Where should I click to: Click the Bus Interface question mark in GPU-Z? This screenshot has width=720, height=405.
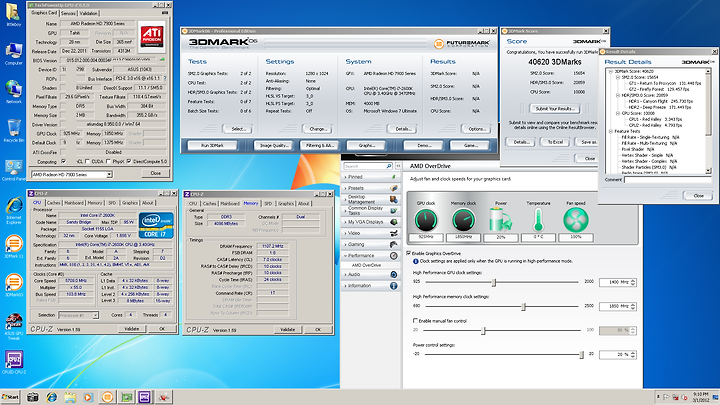coord(165,79)
